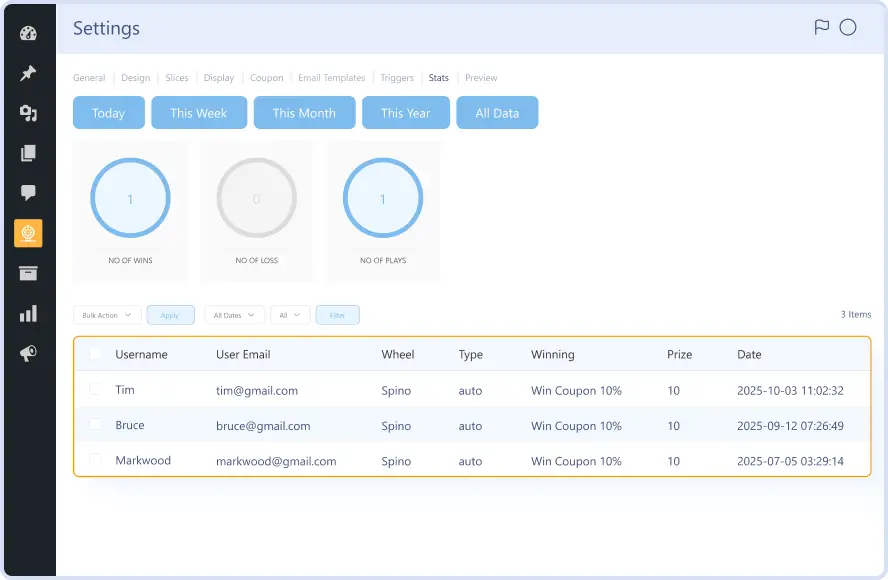Toggle the select-all checkbox in table header

click(x=95, y=354)
